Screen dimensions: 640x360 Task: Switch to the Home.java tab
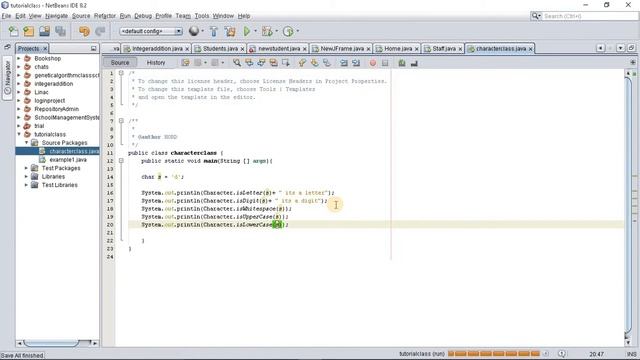pyautogui.click(x=398, y=49)
